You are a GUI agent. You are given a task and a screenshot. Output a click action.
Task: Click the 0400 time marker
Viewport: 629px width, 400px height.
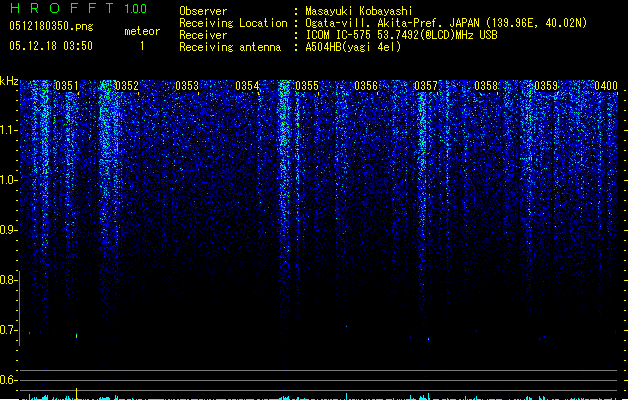606,86
